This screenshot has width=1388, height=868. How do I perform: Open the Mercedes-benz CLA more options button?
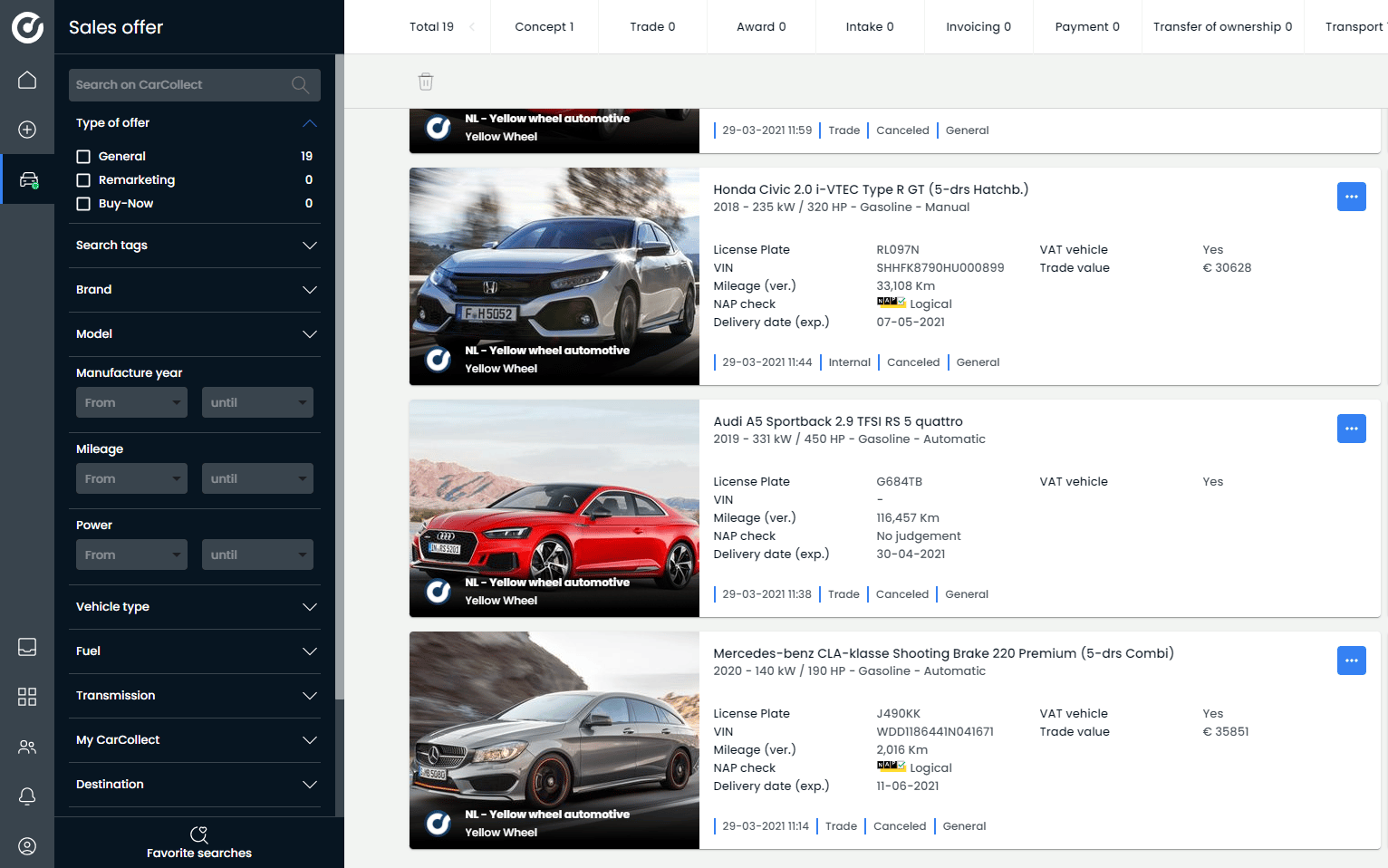pos(1352,661)
